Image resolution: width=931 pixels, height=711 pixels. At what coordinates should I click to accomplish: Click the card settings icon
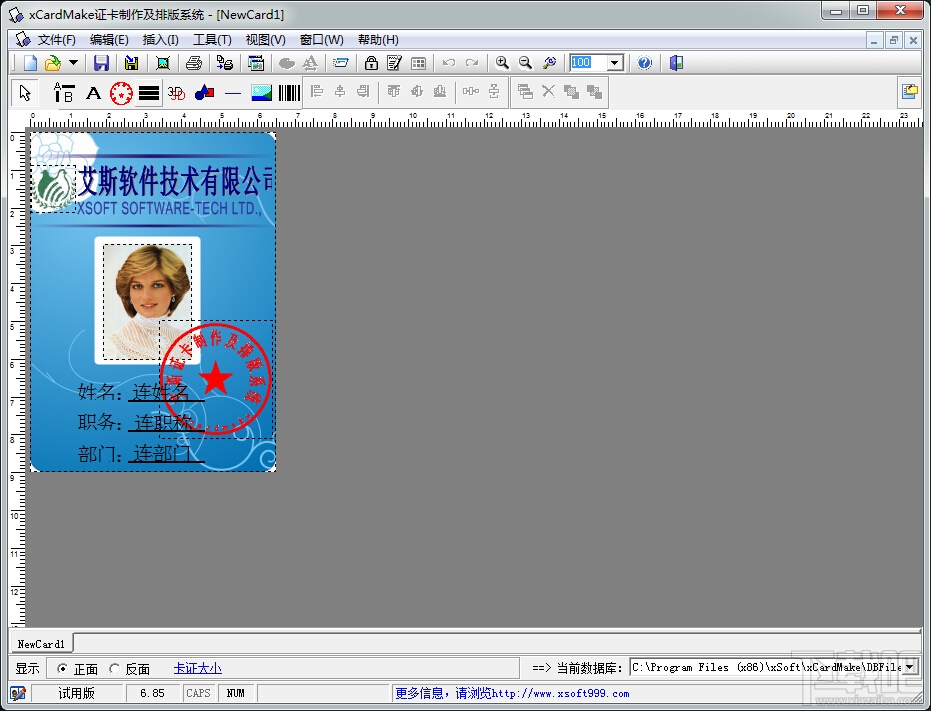(x=341, y=63)
